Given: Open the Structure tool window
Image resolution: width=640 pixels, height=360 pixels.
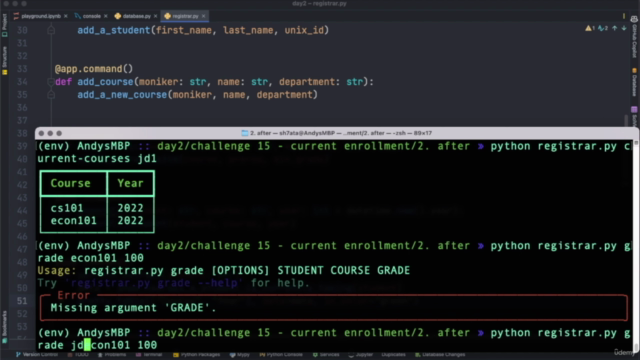Looking at the screenshot, I should coord(4,60).
